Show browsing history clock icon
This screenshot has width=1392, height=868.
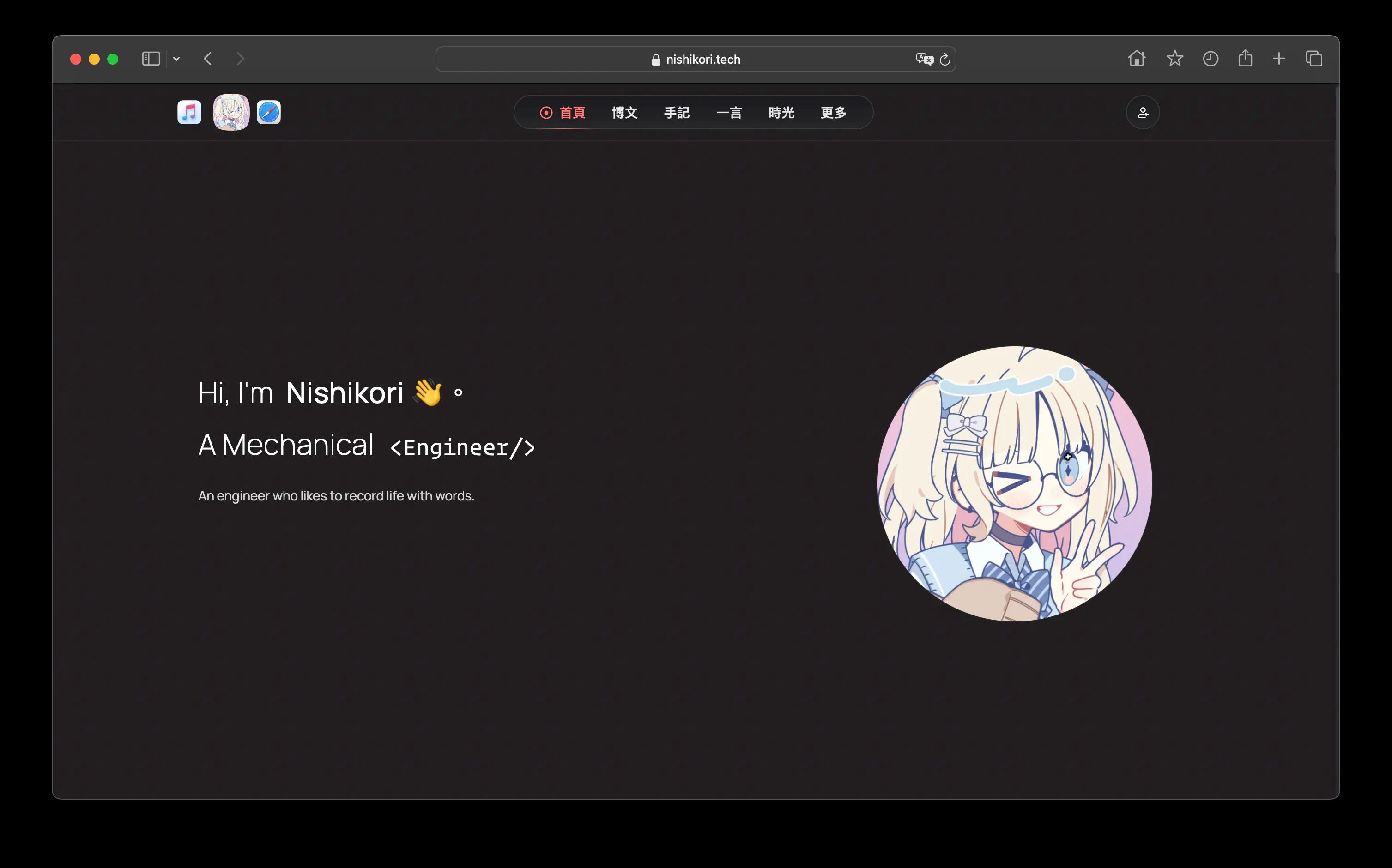pyautogui.click(x=1210, y=59)
